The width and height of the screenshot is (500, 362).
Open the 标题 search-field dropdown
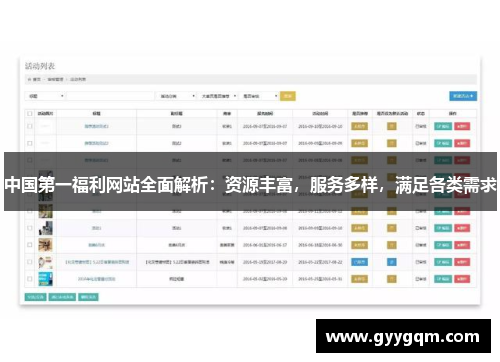pos(45,96)
